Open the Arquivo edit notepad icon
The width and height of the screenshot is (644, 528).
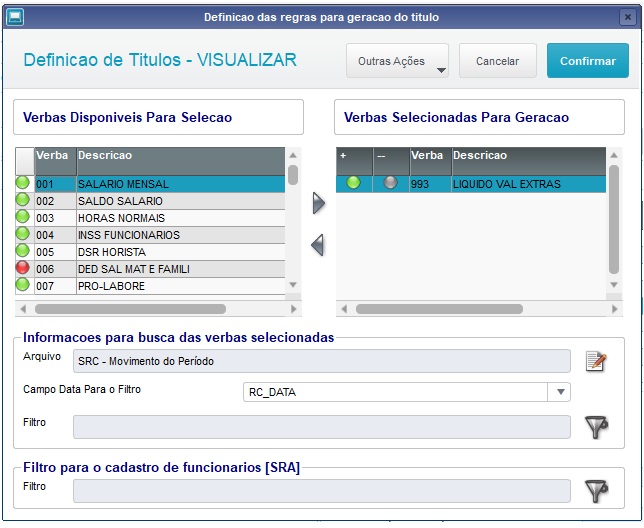click(x=596, y=361)
